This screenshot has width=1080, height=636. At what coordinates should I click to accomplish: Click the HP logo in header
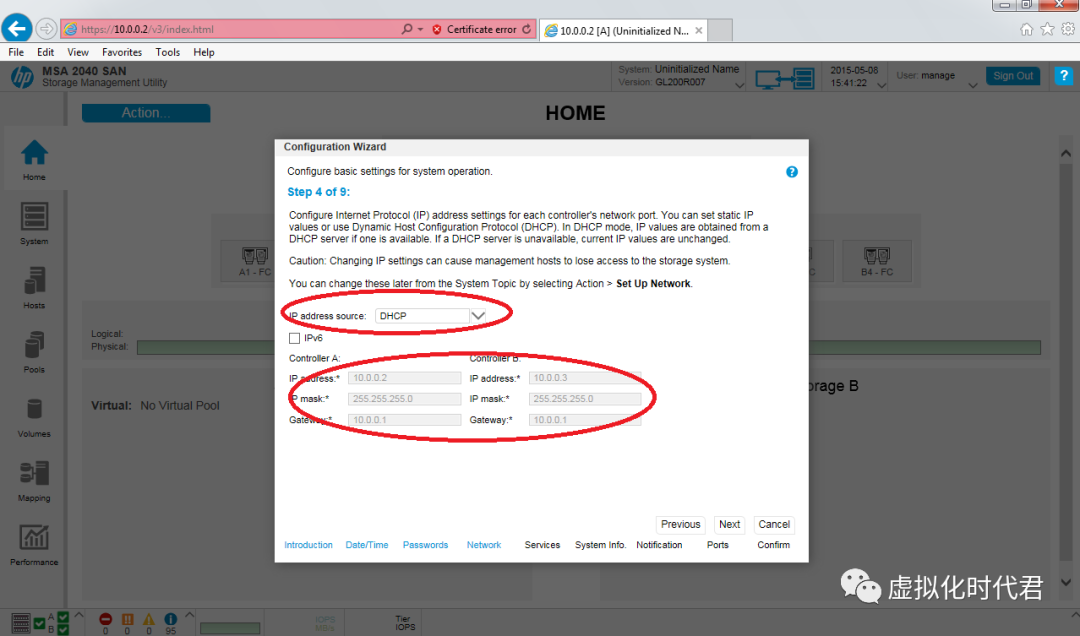coord(22,77)
